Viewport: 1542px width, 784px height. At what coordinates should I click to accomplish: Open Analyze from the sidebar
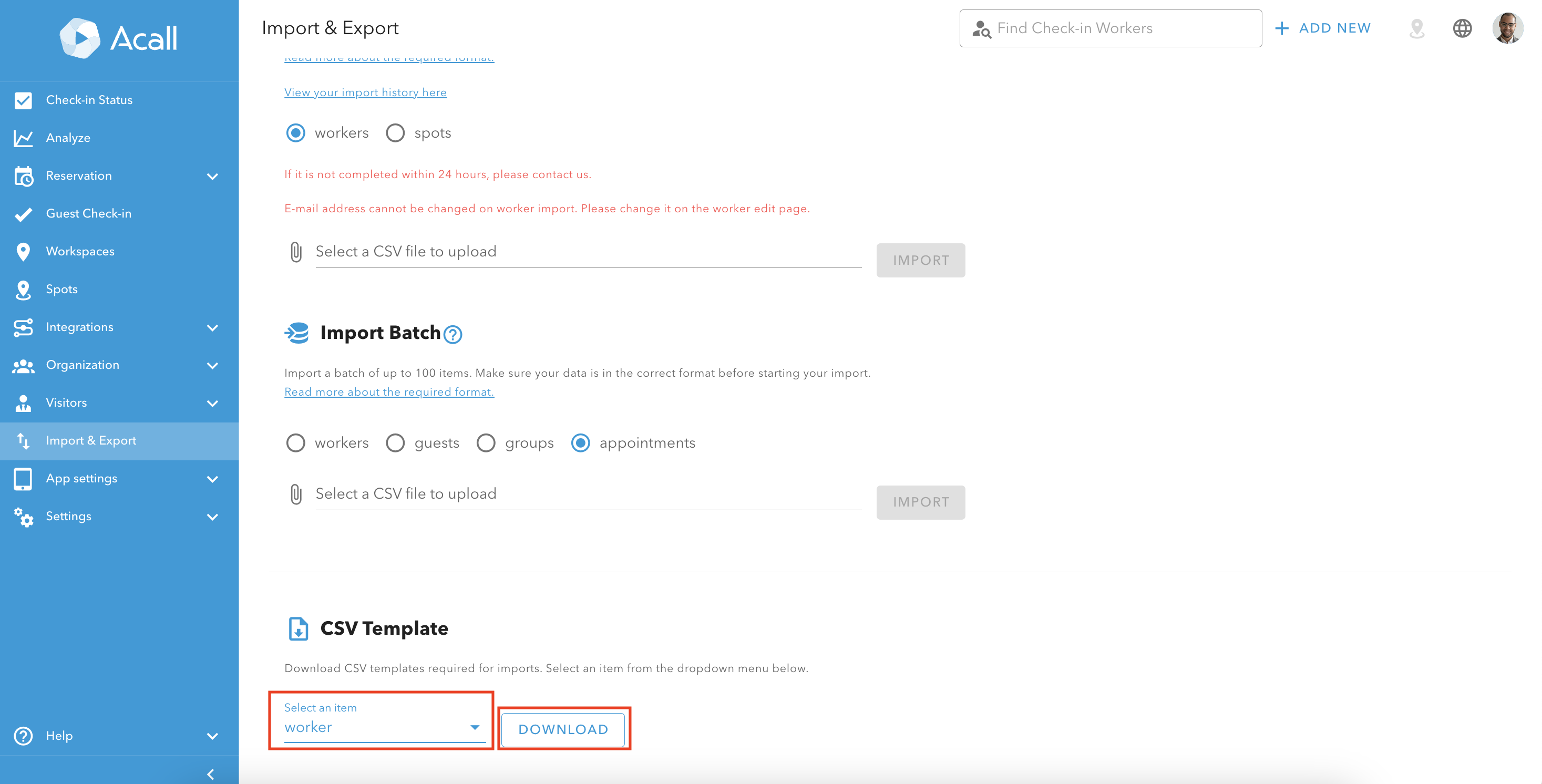[68, 138]
